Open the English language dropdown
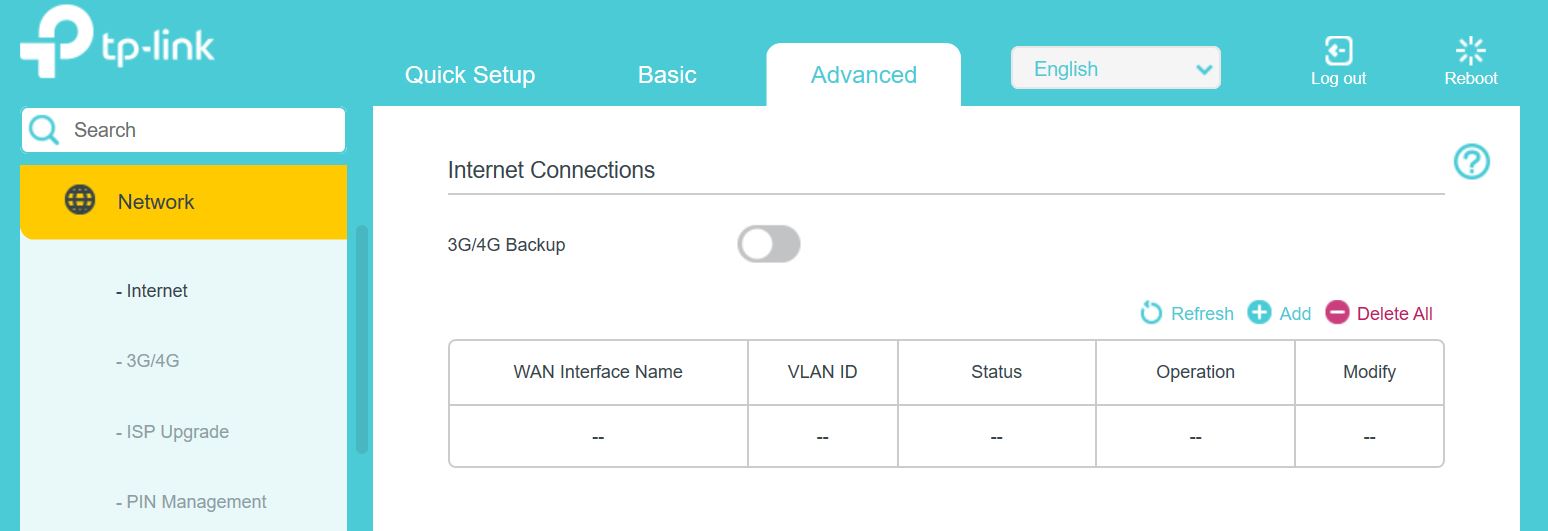This screenshot has height=531, width=1548. (1116, 68)
